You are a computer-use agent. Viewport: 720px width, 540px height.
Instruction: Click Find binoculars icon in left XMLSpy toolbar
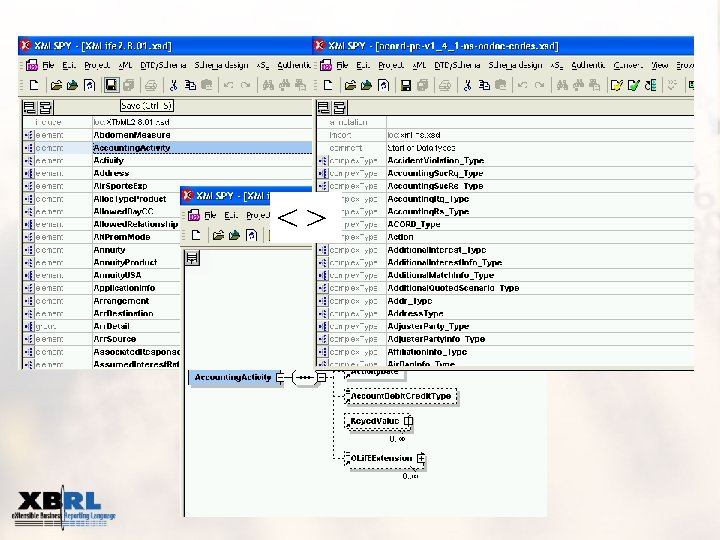(x=268, y=85)
